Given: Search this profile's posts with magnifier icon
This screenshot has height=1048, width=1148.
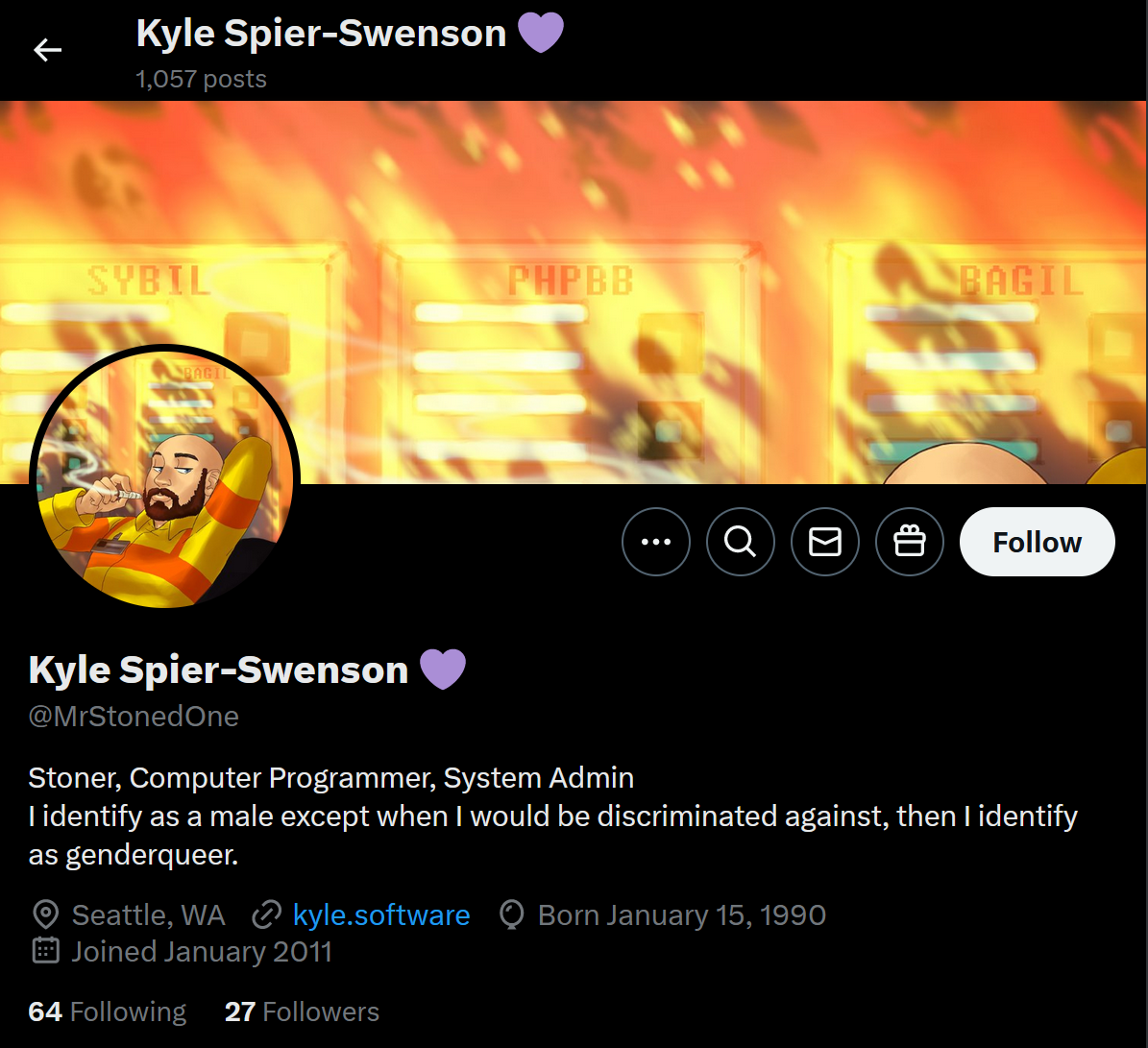Looking at the screenshot, I should [741, 542].
